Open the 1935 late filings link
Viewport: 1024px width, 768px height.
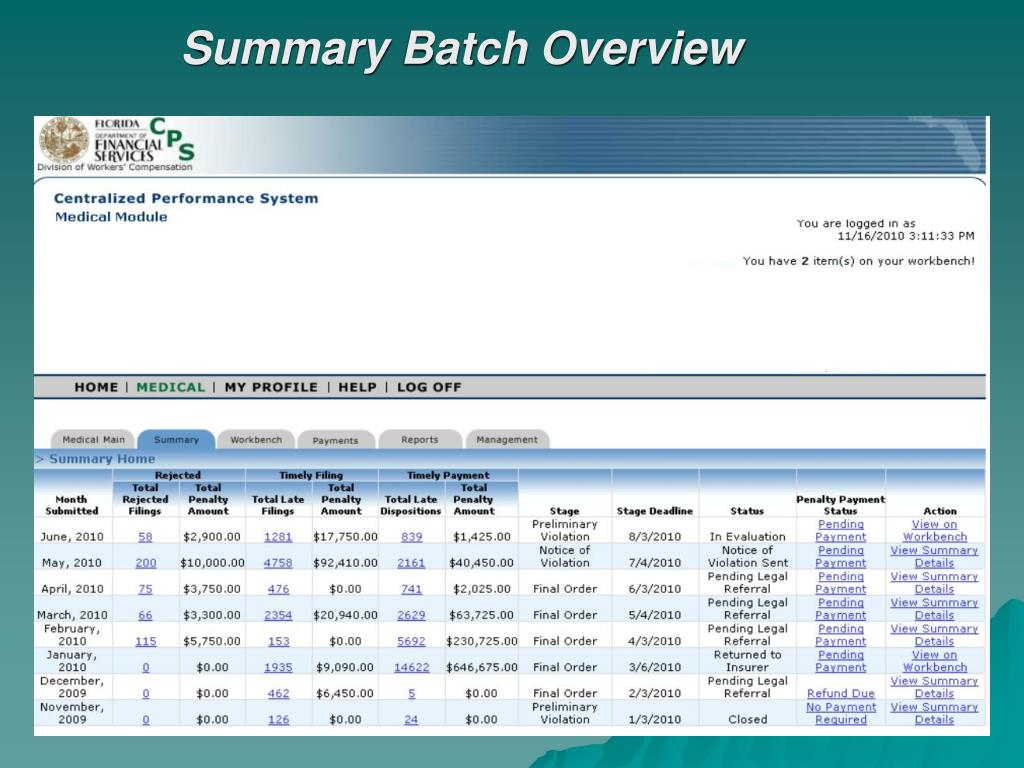coord(278,667)
